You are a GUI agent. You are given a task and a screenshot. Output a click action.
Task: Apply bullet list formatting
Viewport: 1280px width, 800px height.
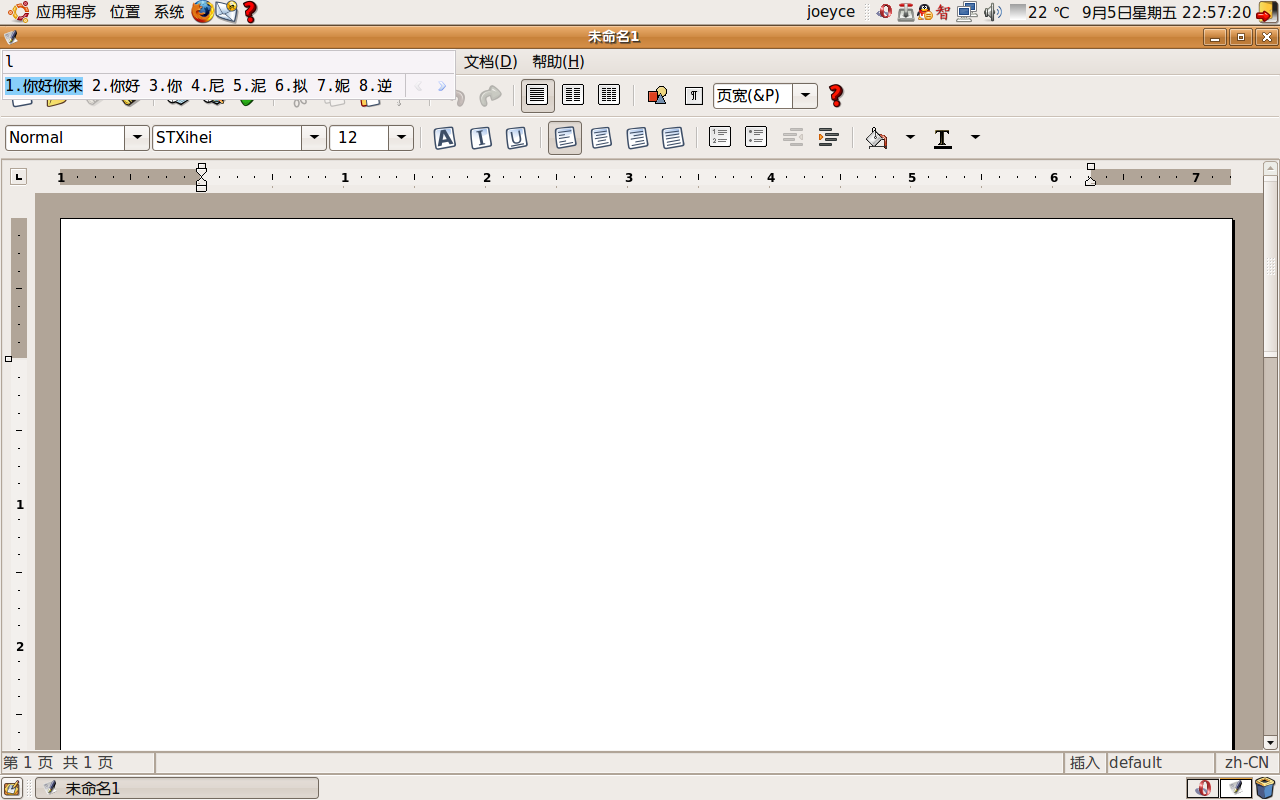[756, 137]
